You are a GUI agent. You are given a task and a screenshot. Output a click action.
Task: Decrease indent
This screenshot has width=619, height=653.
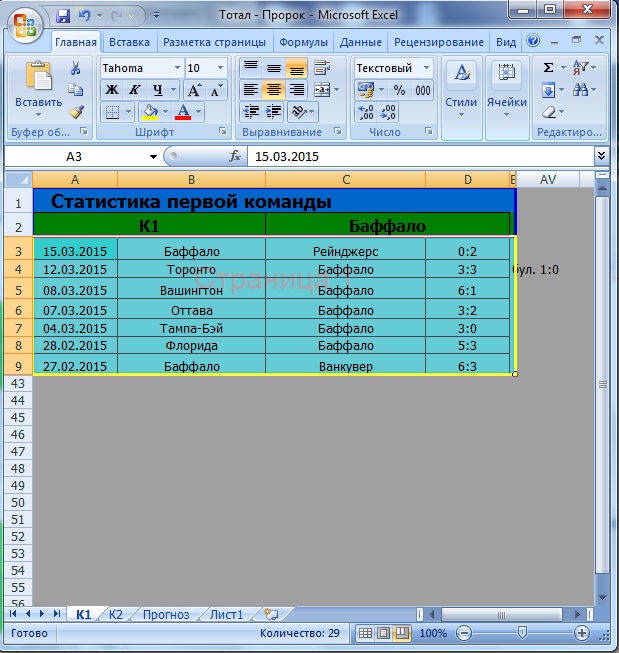[x=251, y=112]
